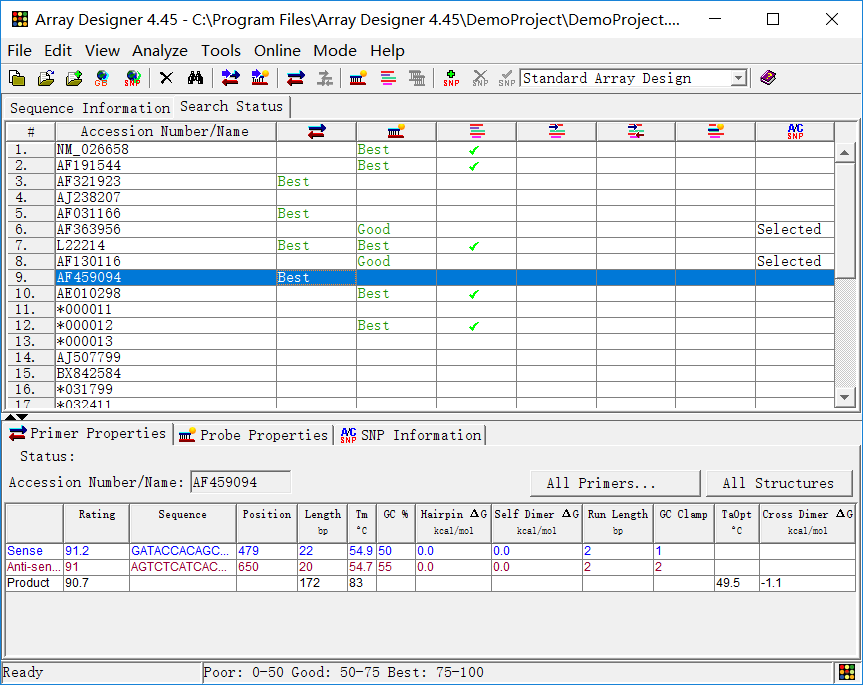
Task: Open the File menu
Action: click(19, 51)
